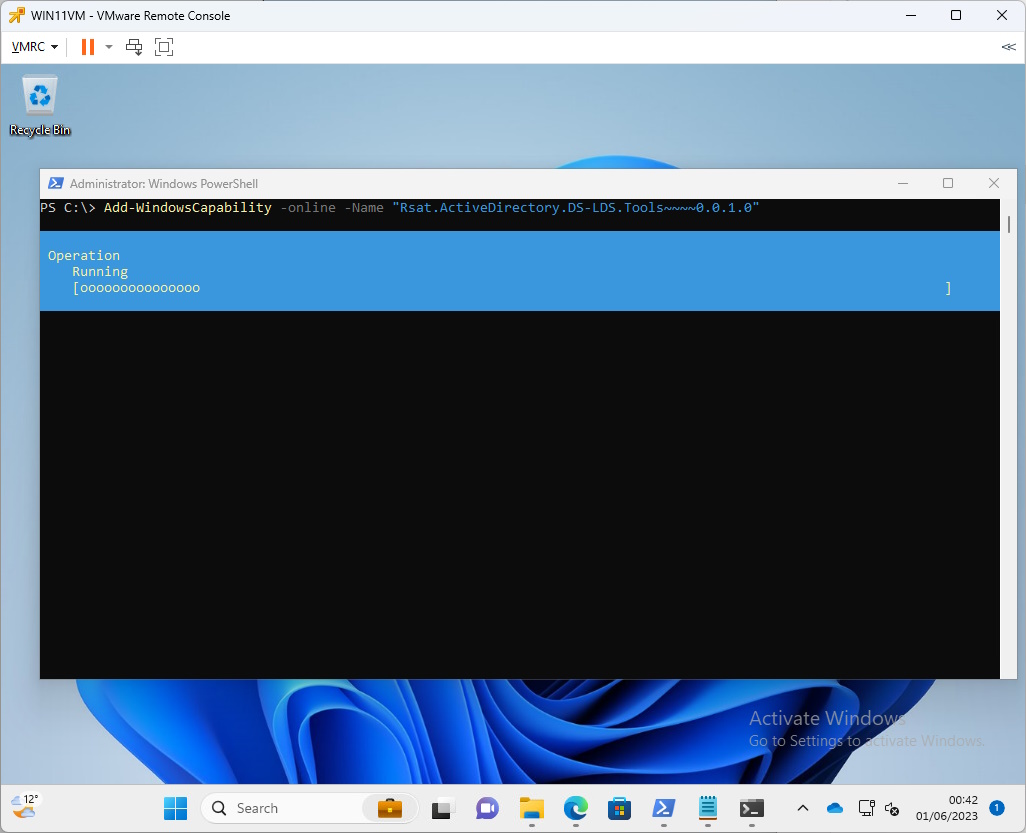Switch to PowerShell on the taskbar

point(663,809)
